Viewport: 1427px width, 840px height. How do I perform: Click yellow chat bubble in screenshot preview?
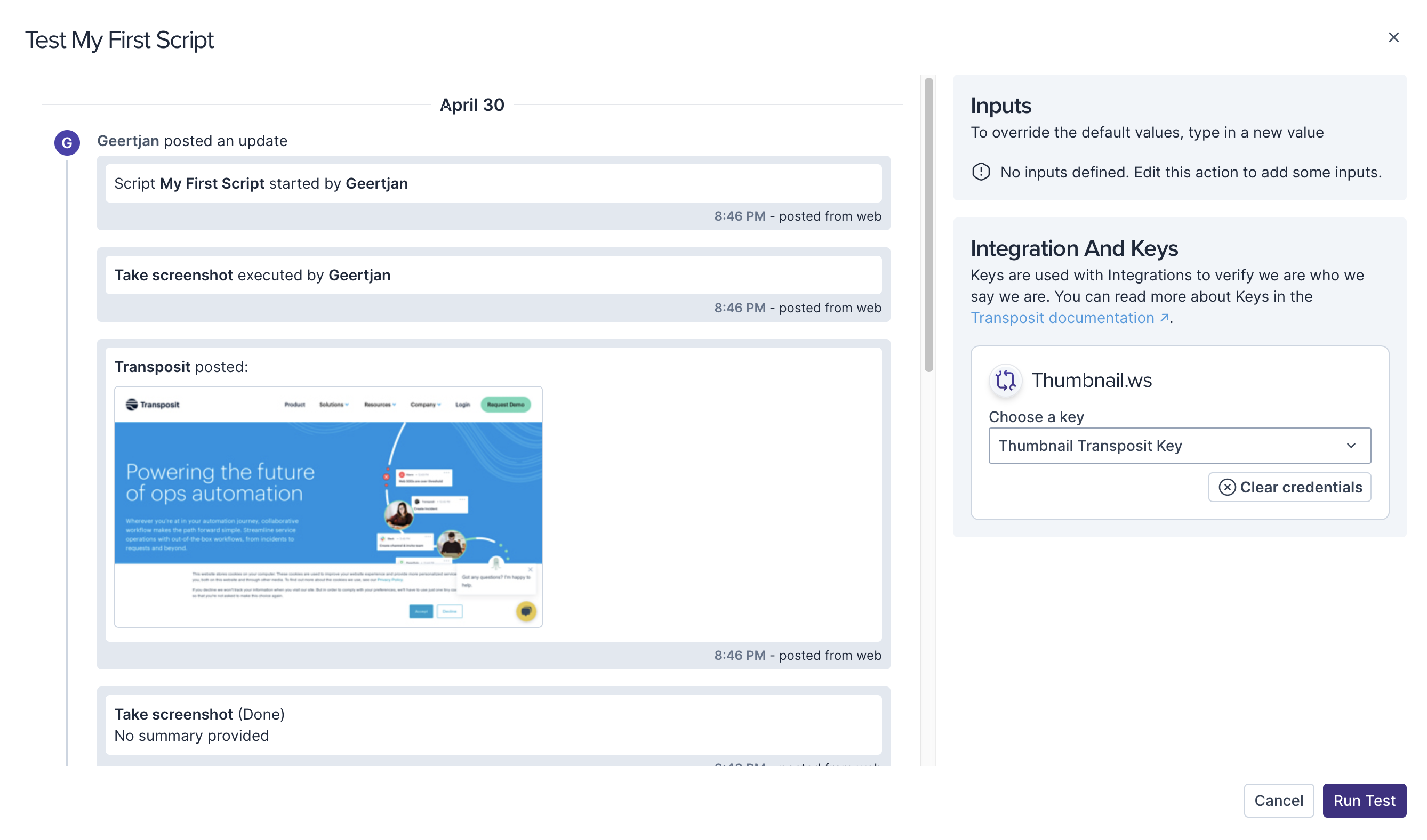526,611
